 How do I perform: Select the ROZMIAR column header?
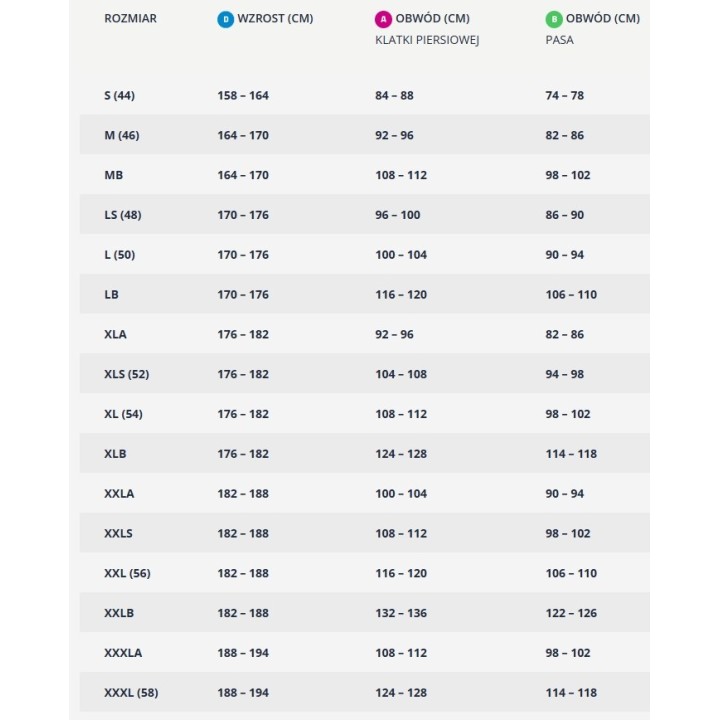point(130,18)
